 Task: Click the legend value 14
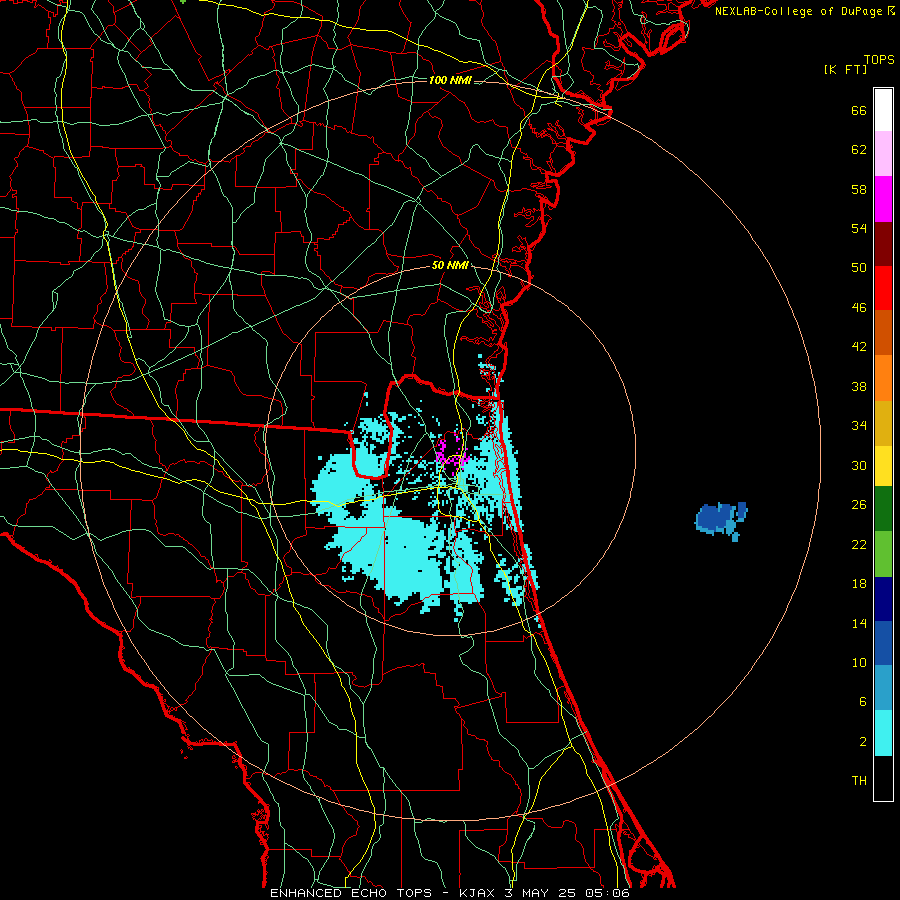(x=859, y=623)
